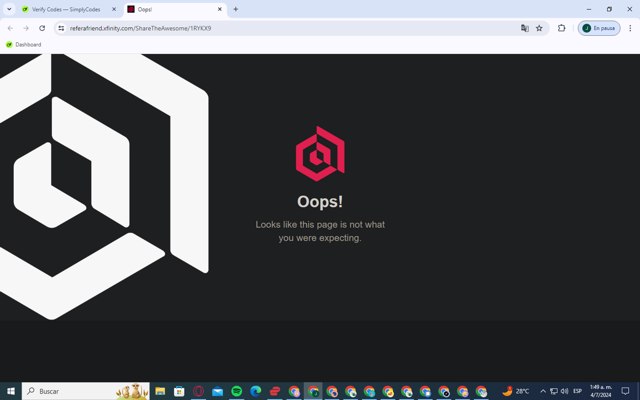Open the Dashboard bookmark
The image size is (640, 400).
[24, 44]
